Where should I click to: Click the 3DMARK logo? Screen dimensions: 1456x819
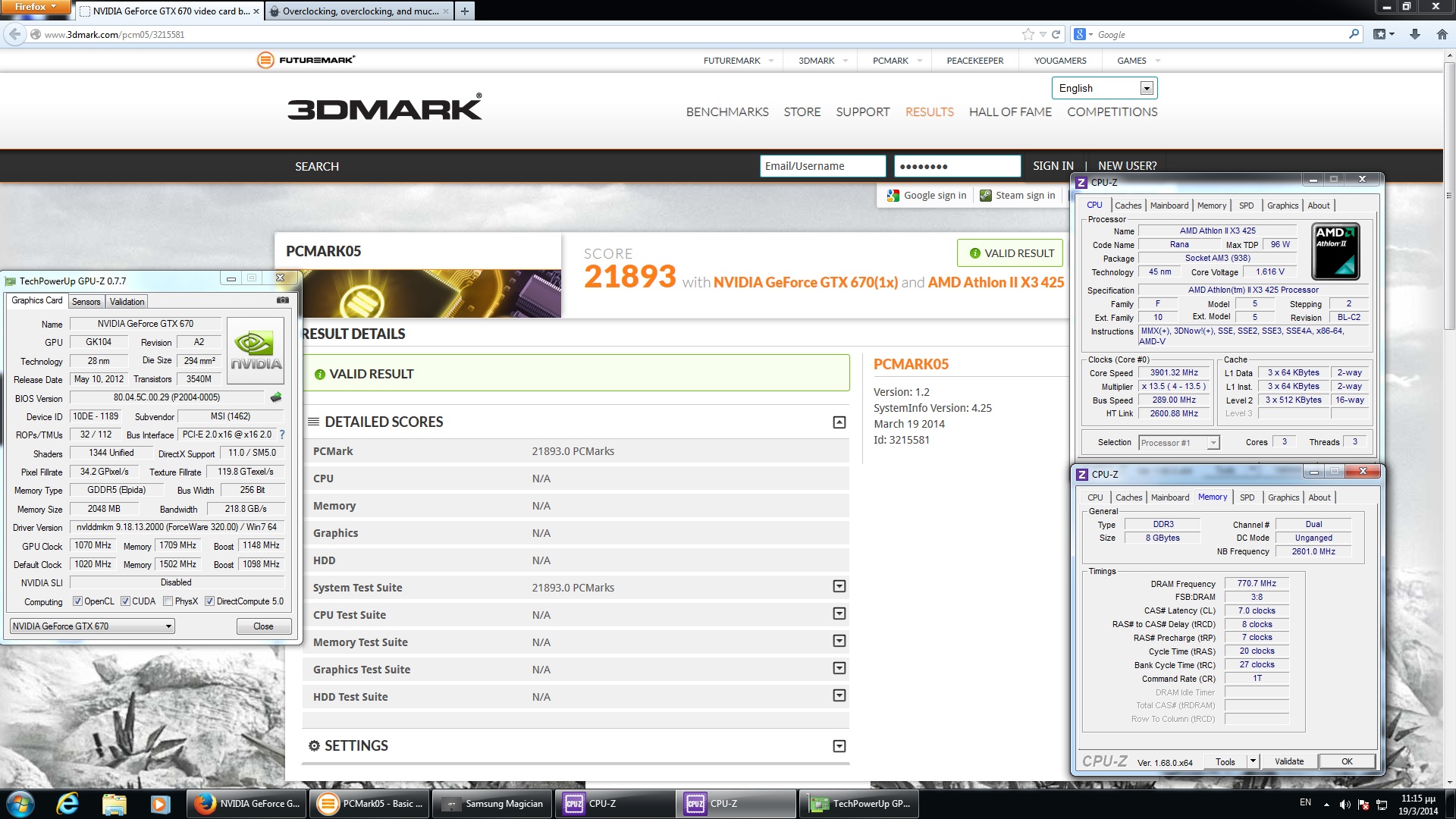click(384, 108)
